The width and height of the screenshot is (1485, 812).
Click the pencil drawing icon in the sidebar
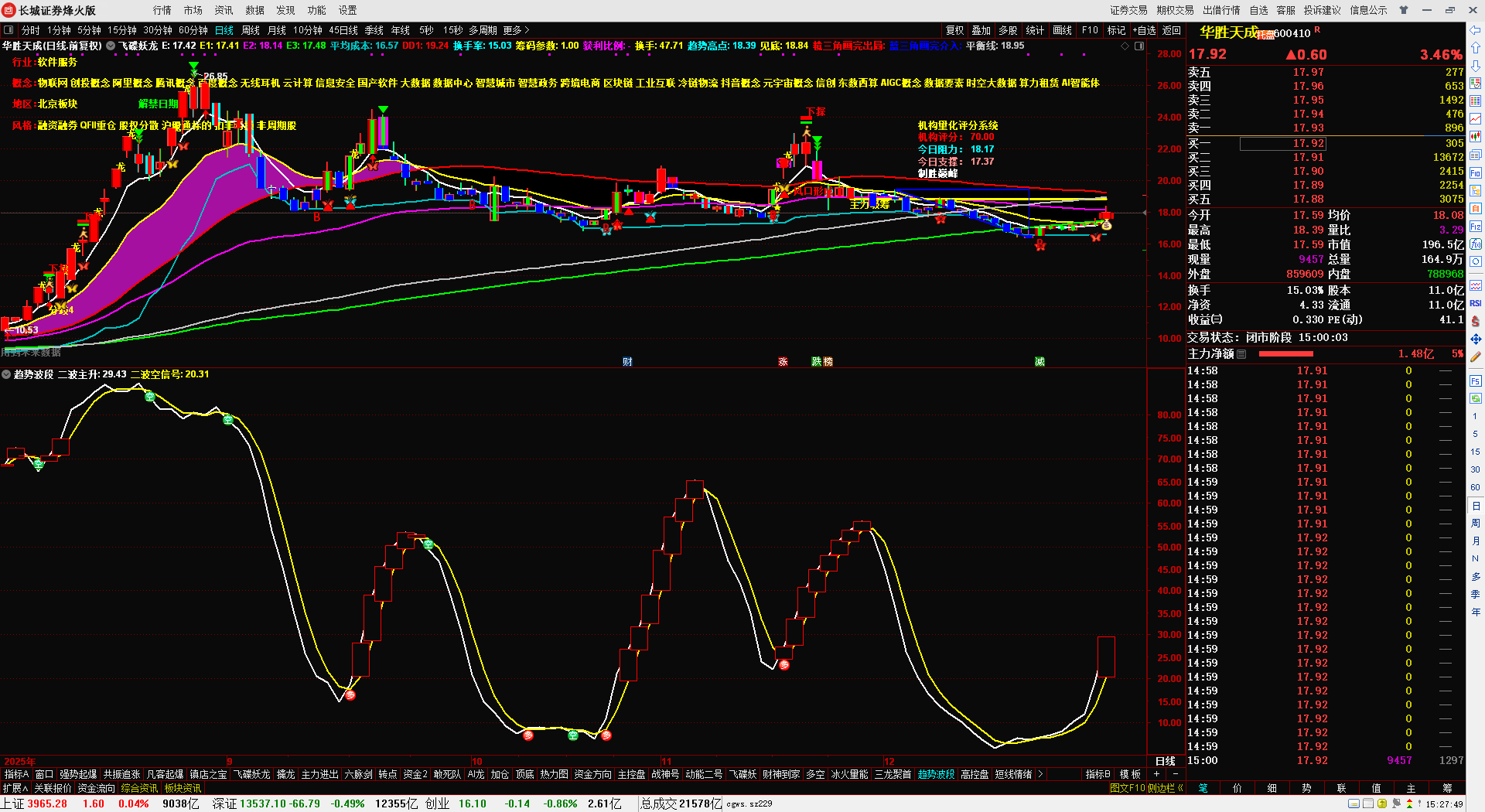point(1475,357)
